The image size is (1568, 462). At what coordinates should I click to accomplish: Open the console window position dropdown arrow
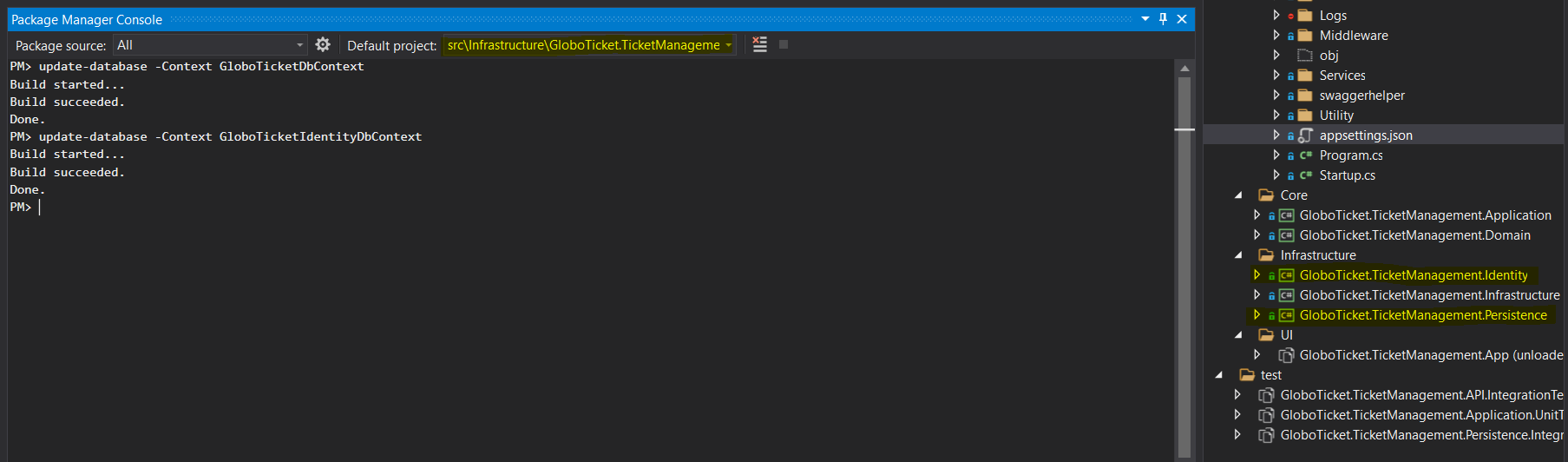[1145, 19]
